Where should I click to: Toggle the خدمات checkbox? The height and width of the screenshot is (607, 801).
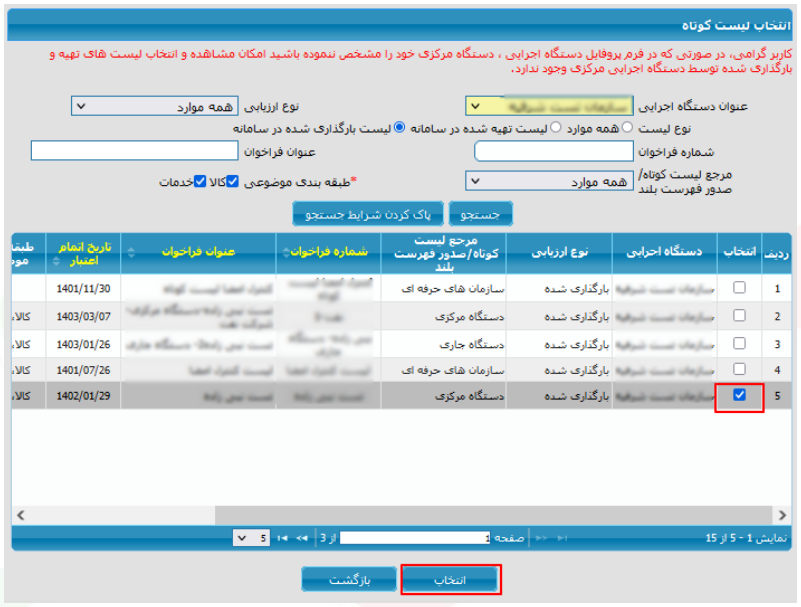coord(200,181)
